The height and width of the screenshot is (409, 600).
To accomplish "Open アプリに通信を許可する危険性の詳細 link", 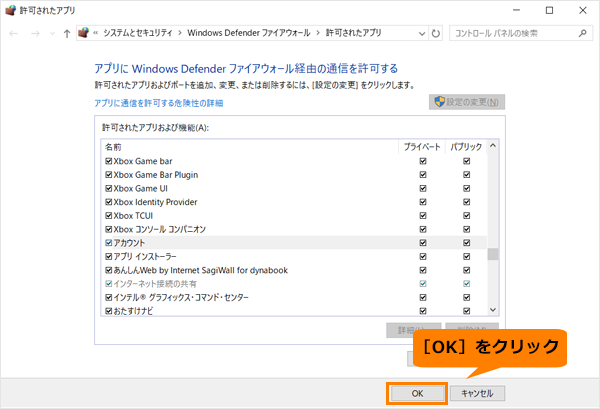I will (x=159, y=103).
